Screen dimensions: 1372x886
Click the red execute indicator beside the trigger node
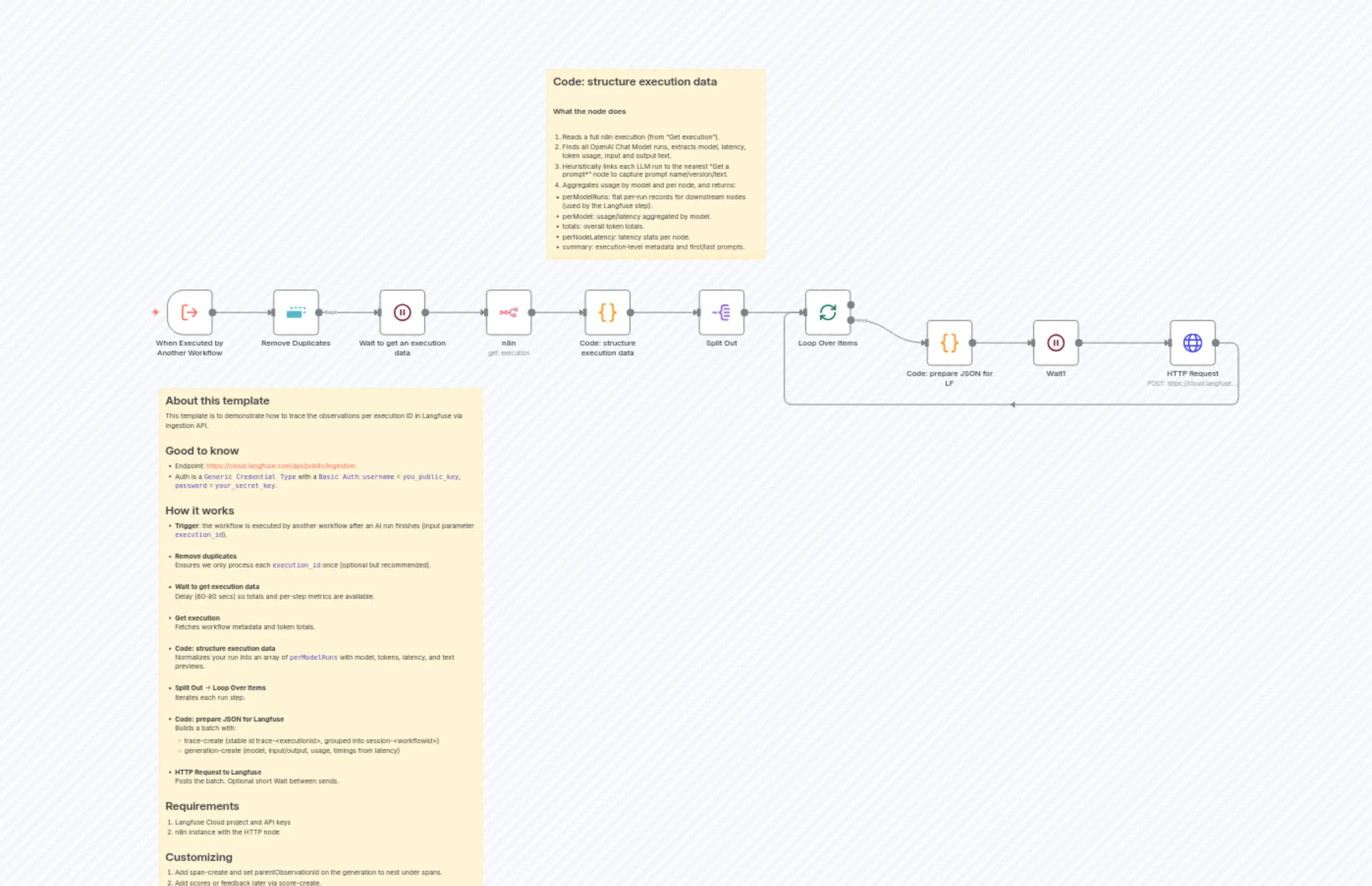pos(155,312)
